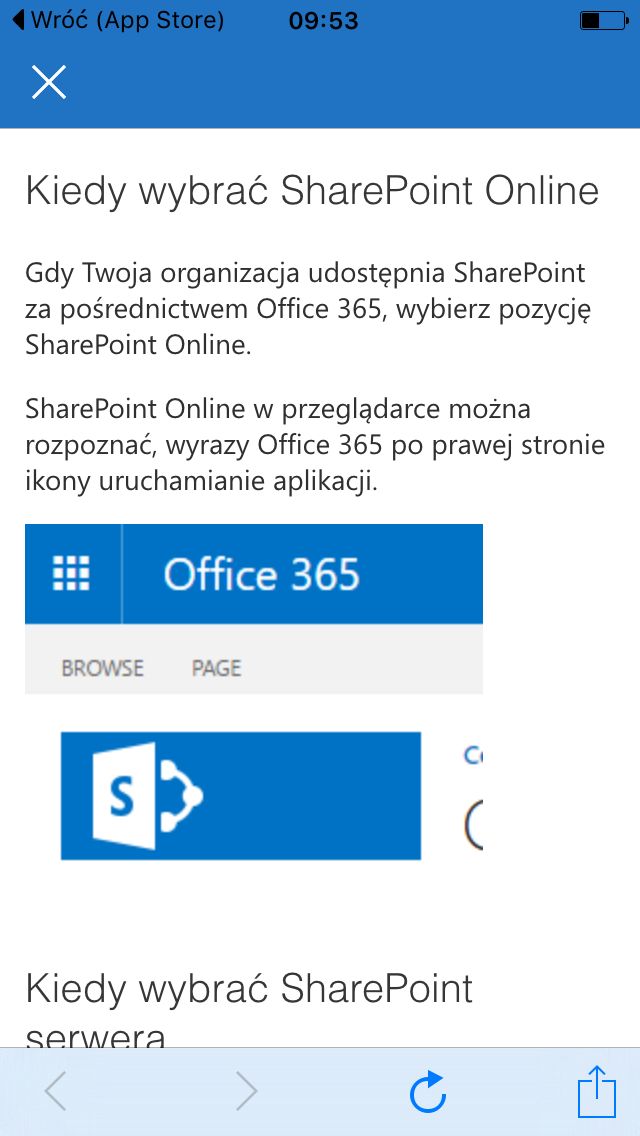
Task: Tap paragraph about SharePoint Online w przeglądarce
Action: click(x=315, y=445)
